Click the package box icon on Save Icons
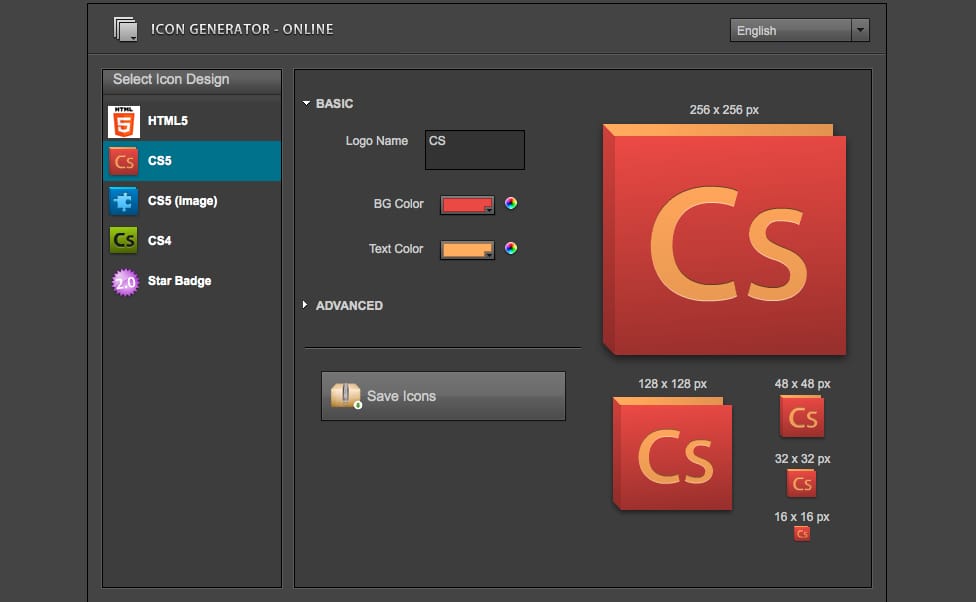Viewport: 976px width, 602px height. click(345, 395)
